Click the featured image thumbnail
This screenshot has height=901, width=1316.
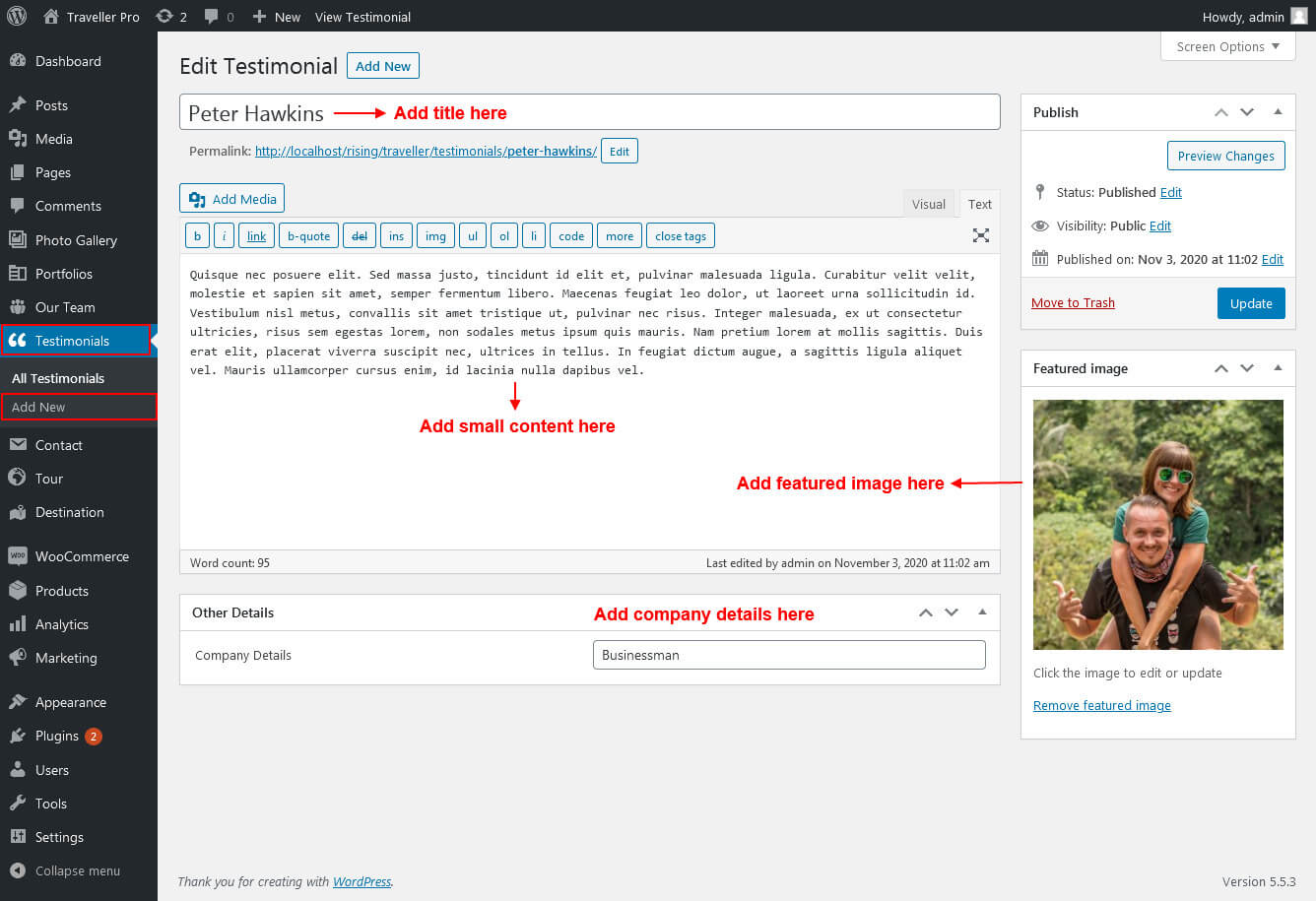(1157, 524)
